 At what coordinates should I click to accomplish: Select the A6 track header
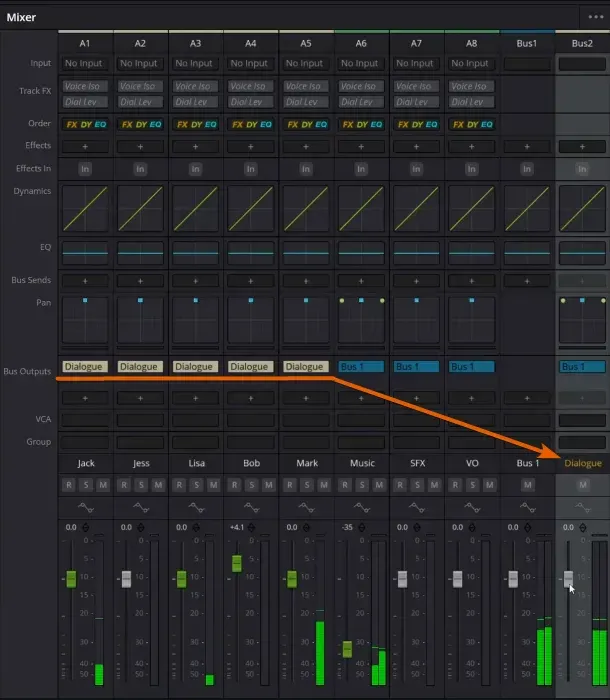pyautogui.click(x=361, y=43)
